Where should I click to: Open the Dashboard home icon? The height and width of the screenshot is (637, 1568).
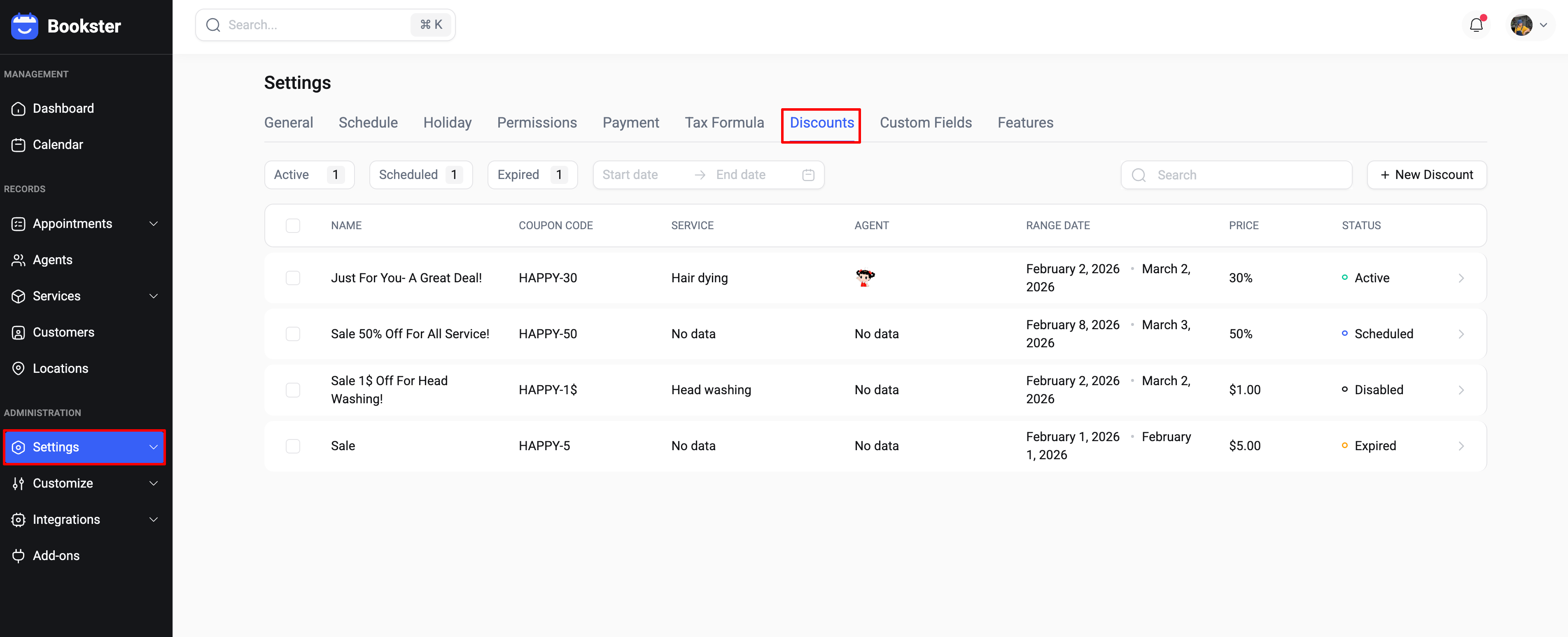pyautogui.click(x=18, y=109)
